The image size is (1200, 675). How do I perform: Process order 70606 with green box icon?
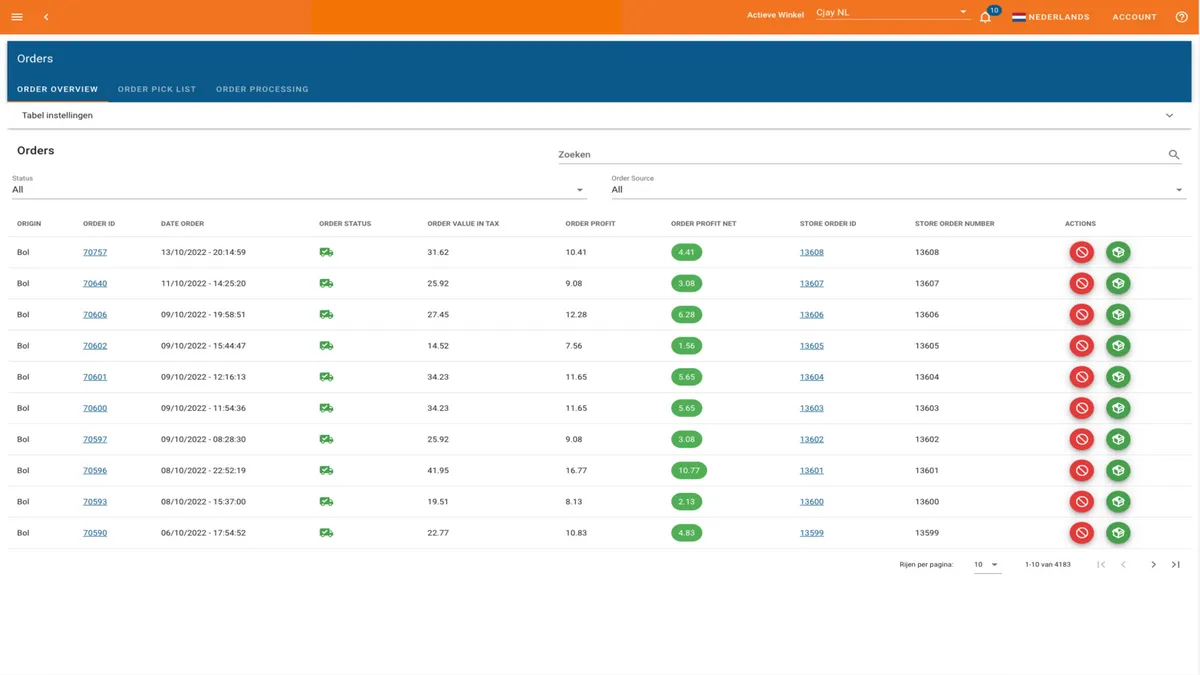tap(1118, 314)
